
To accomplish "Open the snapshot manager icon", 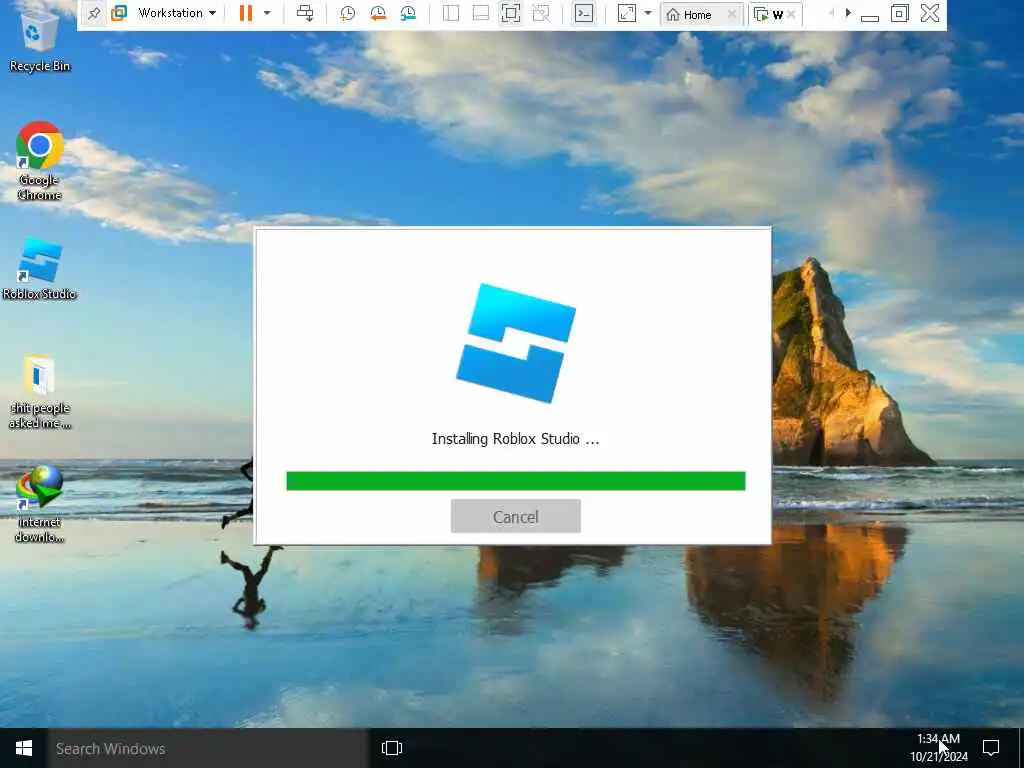I will click(408, 13).
